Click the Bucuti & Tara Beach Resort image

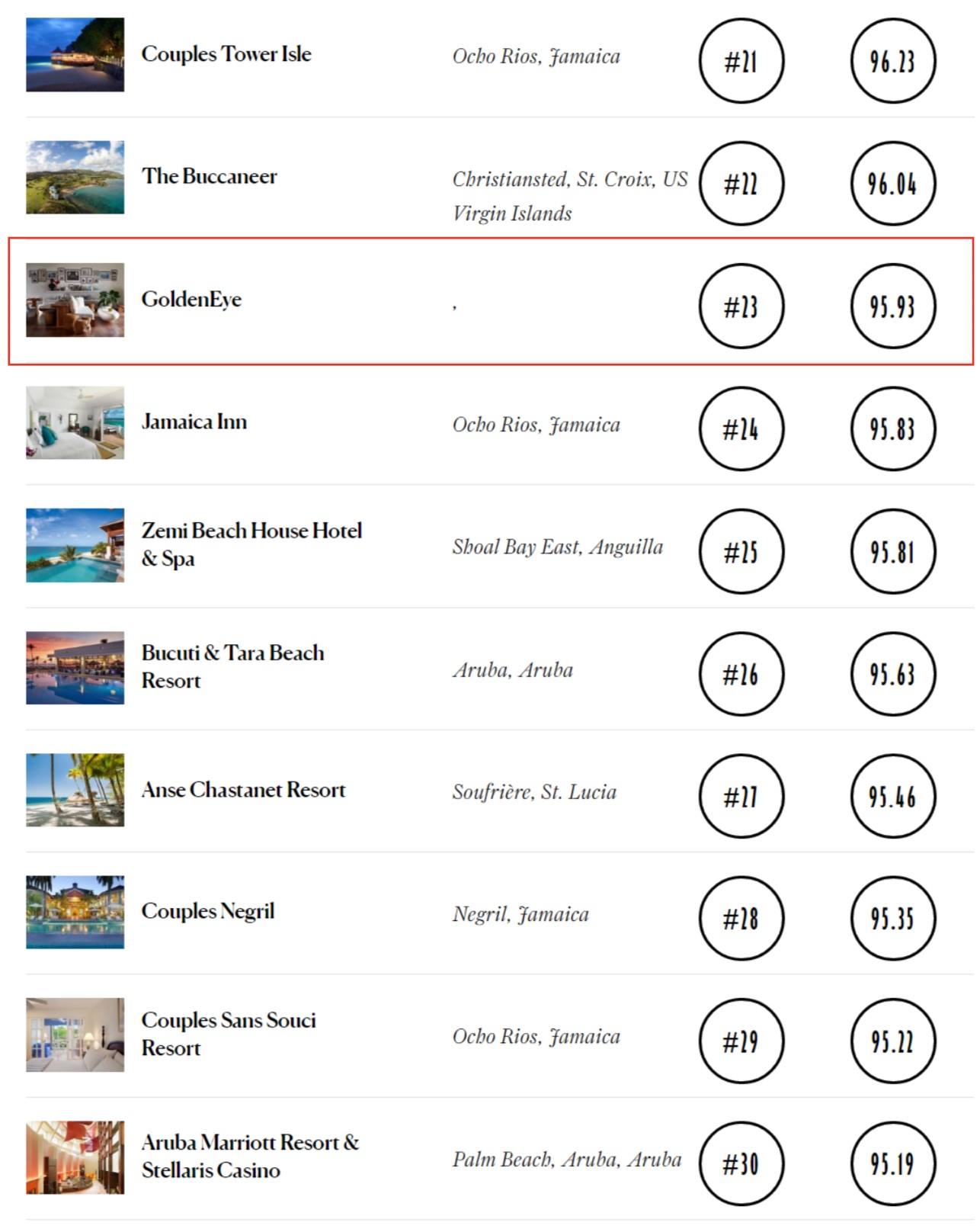(x=75, y=668)
